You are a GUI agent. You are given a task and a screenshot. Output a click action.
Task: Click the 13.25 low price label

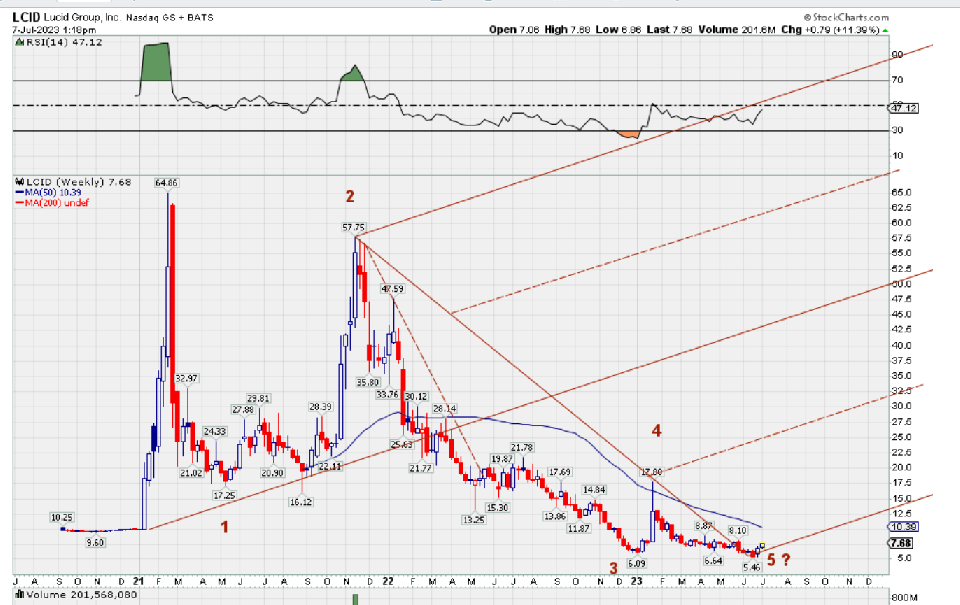[x=474, y=519]
